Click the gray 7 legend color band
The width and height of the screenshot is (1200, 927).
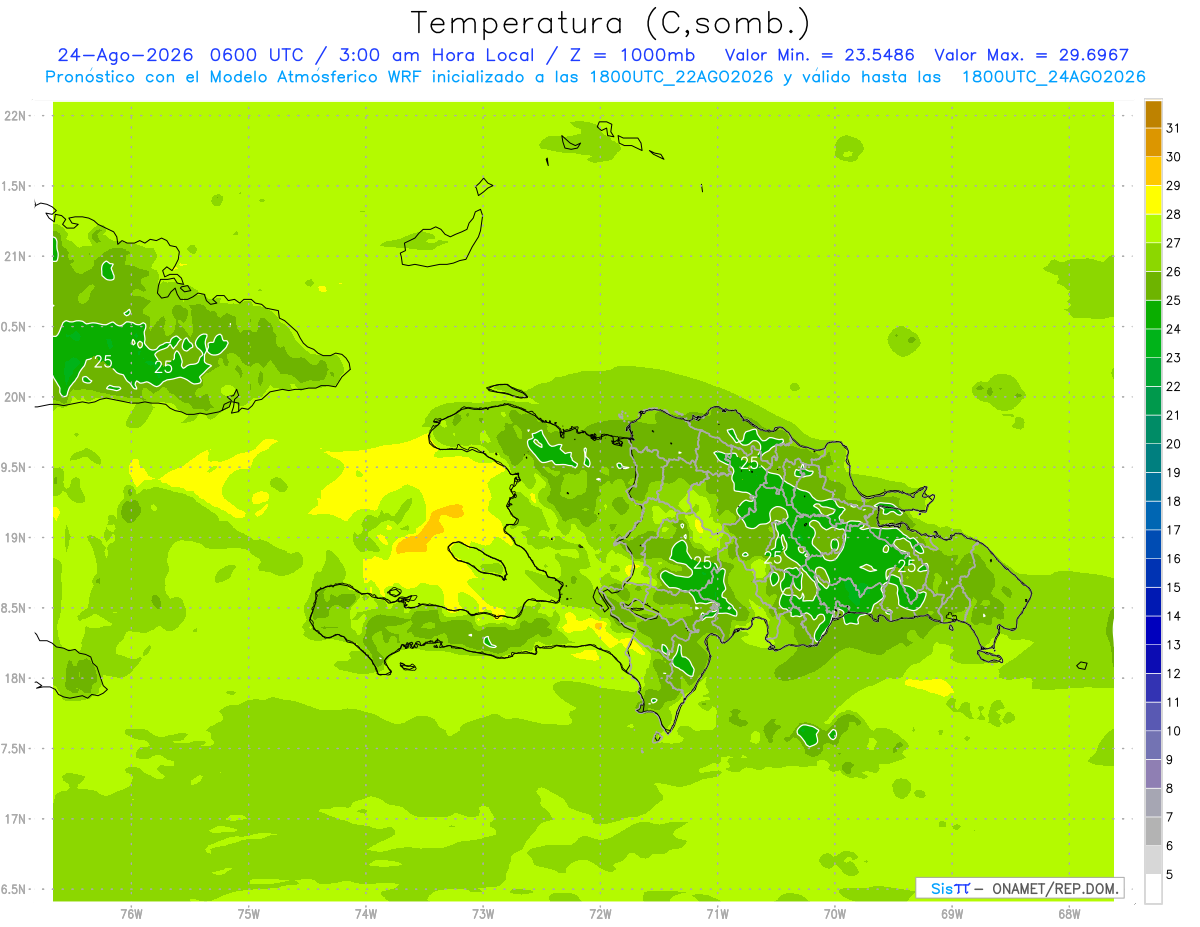(1153, 802)
